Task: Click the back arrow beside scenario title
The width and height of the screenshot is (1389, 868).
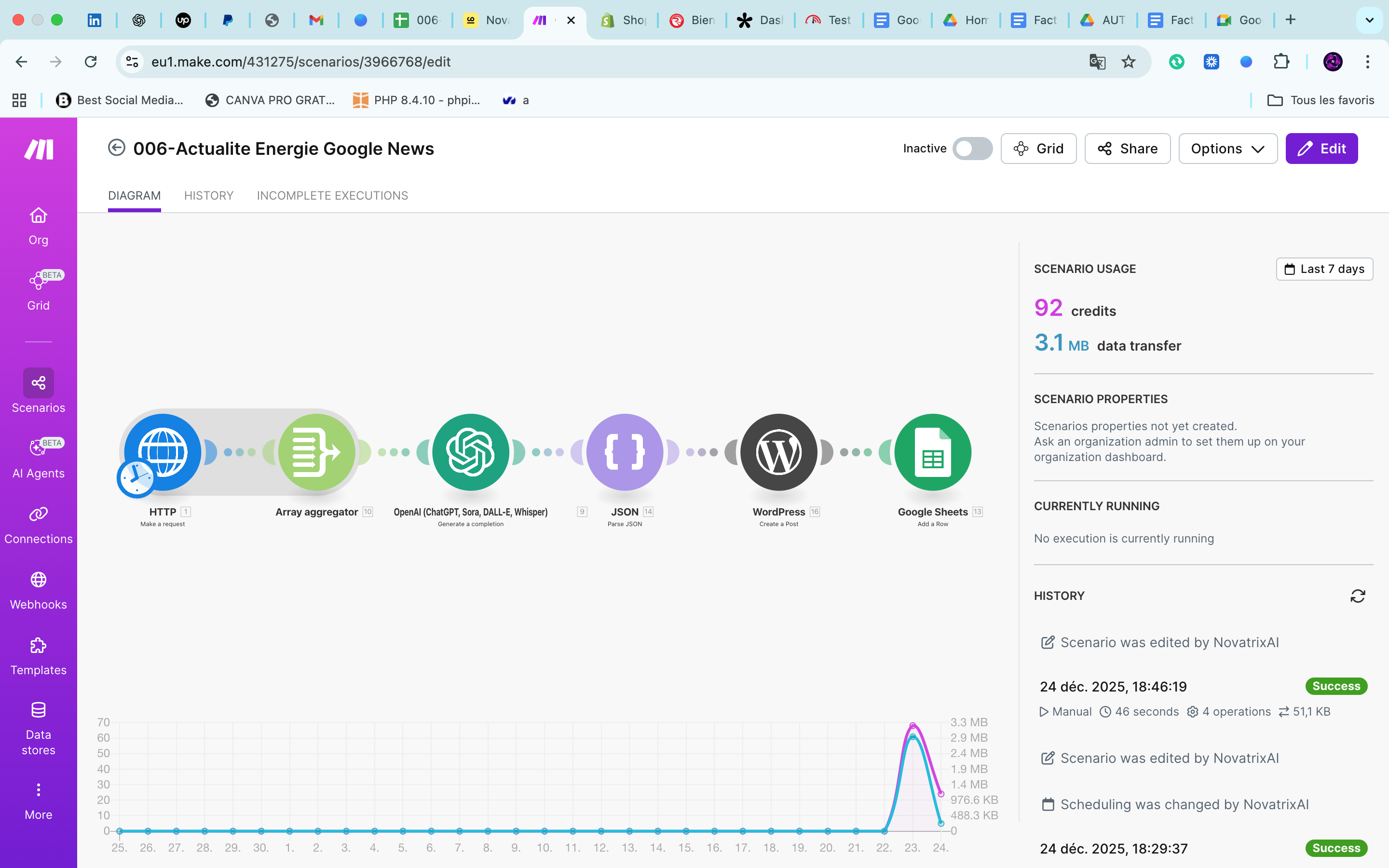Action: [117, 148]
